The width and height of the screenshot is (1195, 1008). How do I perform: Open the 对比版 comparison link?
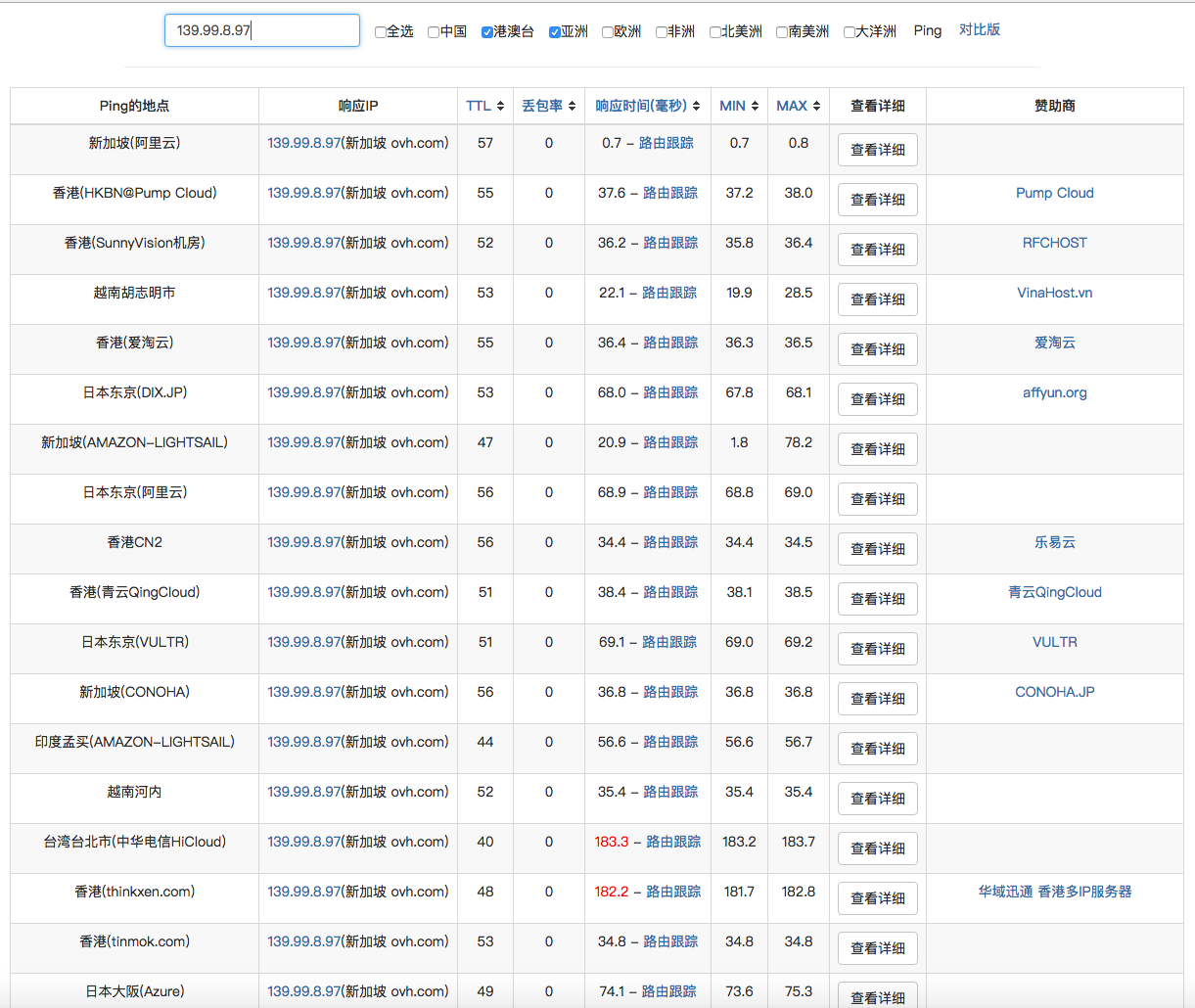point(979,29)
